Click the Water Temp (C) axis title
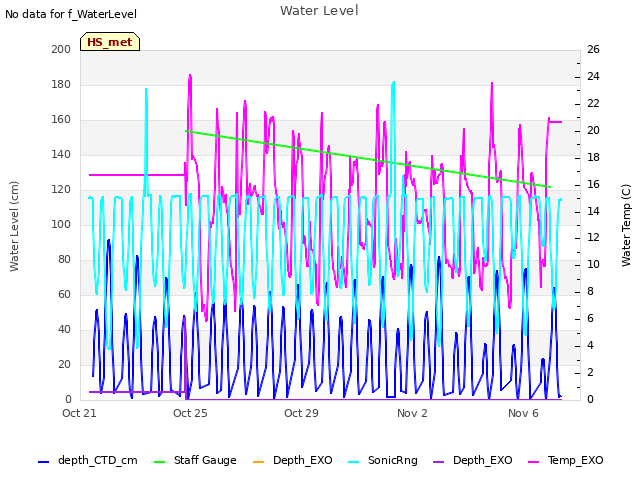Screen dimensions: 640x480 pyautogui.click(x=626, y=226)
